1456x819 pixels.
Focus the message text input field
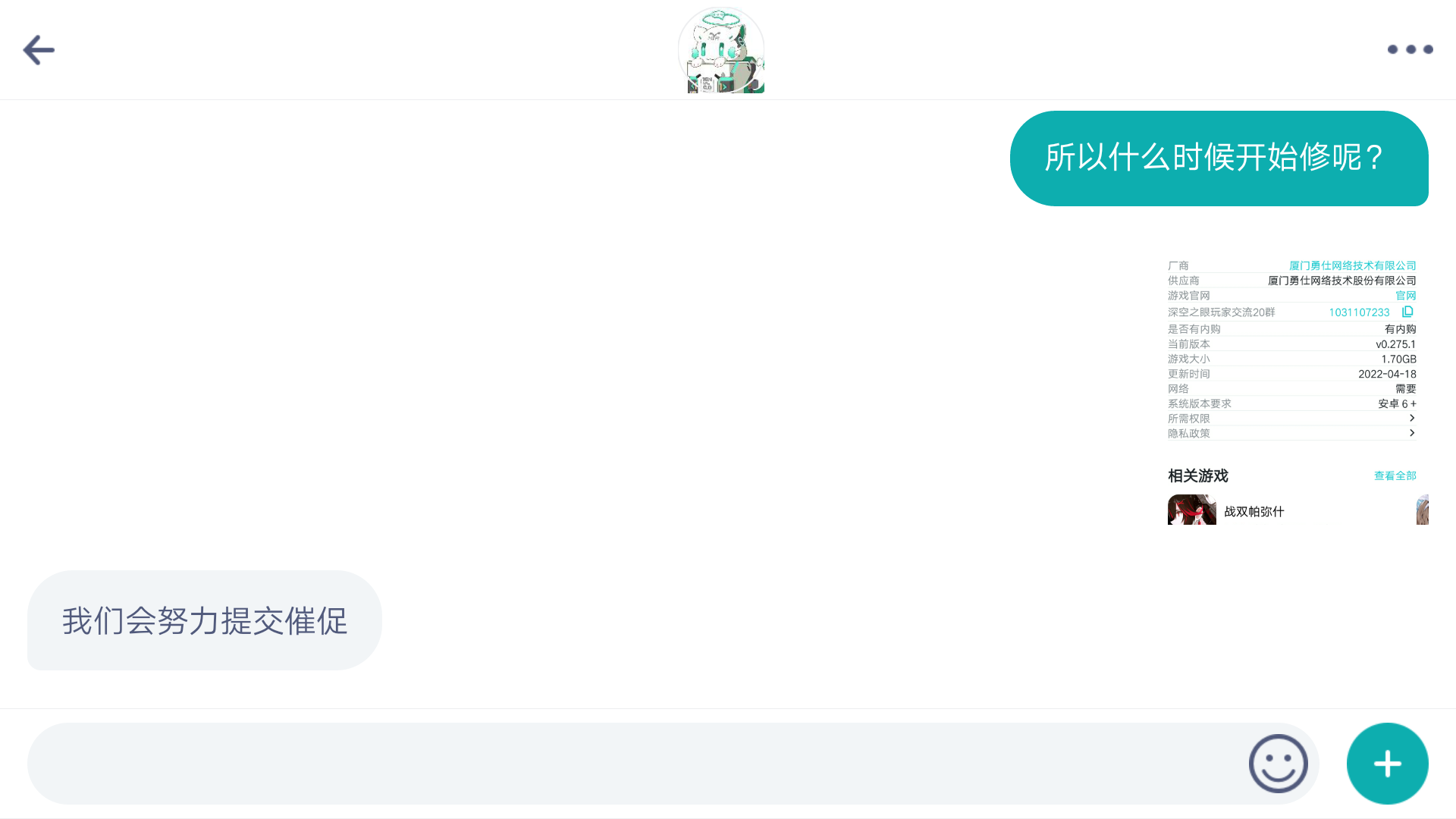(637, 764)
